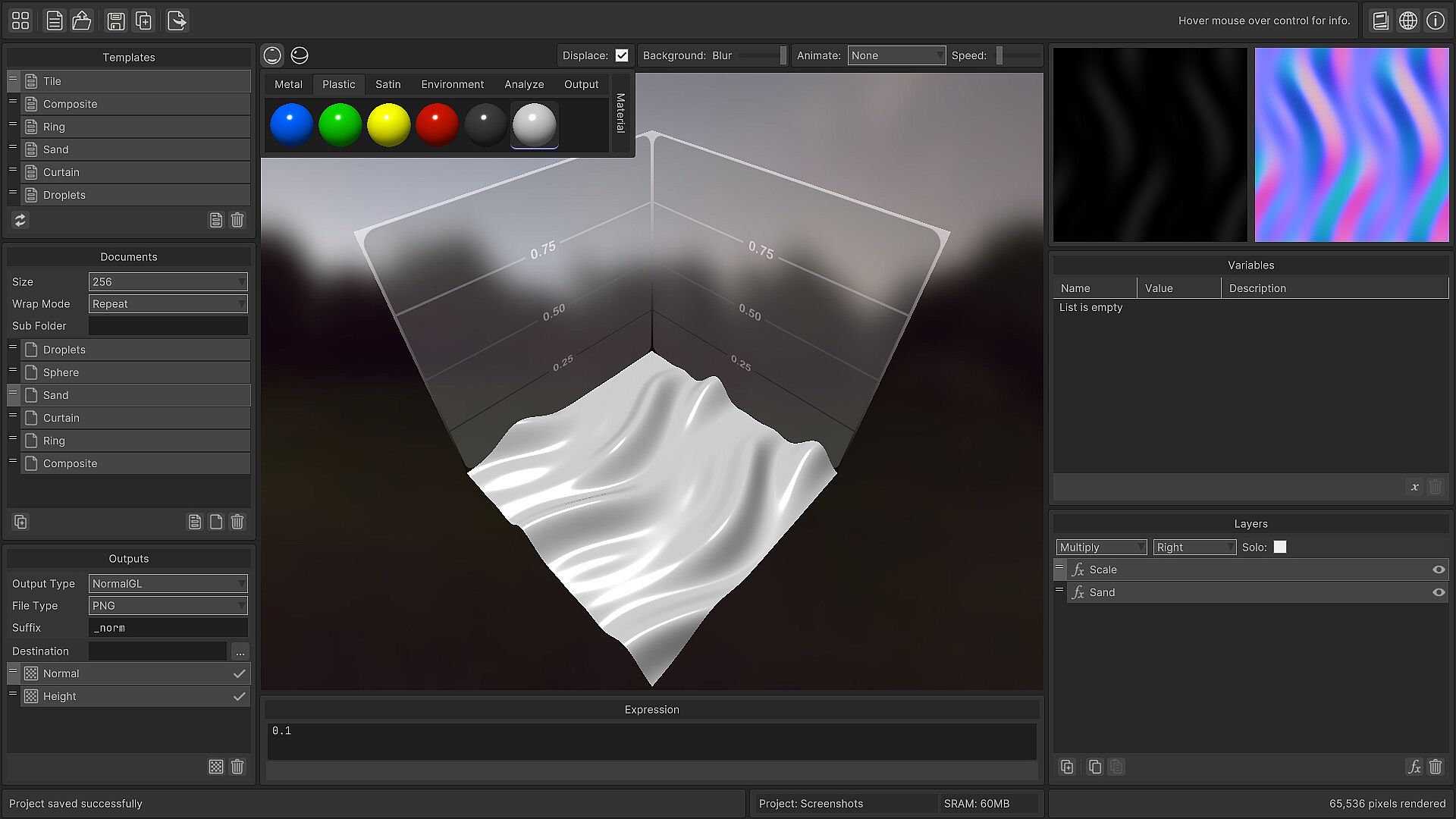
Task: Click the export project icon
Action: coord(177,20)
